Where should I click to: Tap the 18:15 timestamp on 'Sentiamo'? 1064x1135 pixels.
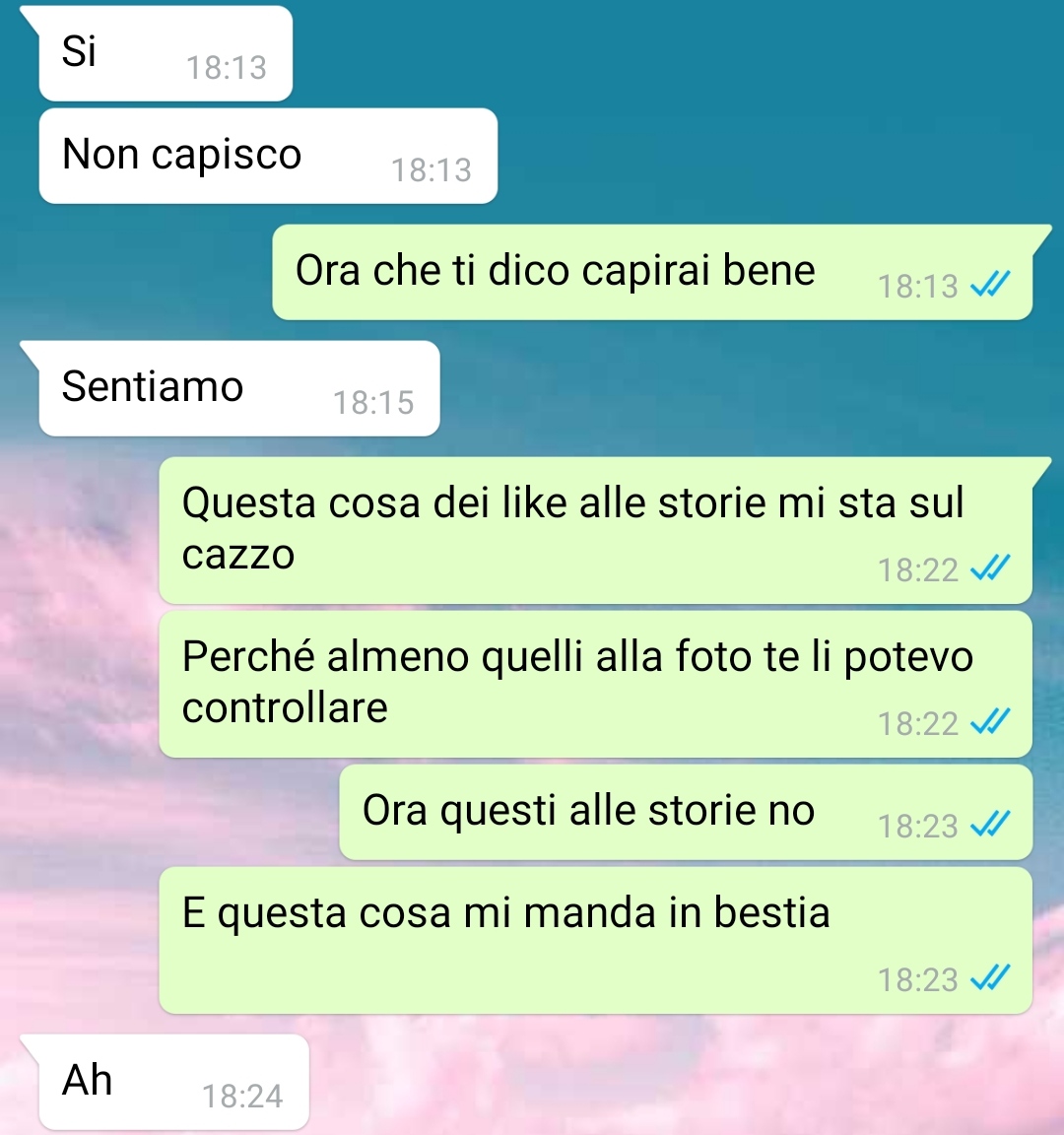[373, 402]
